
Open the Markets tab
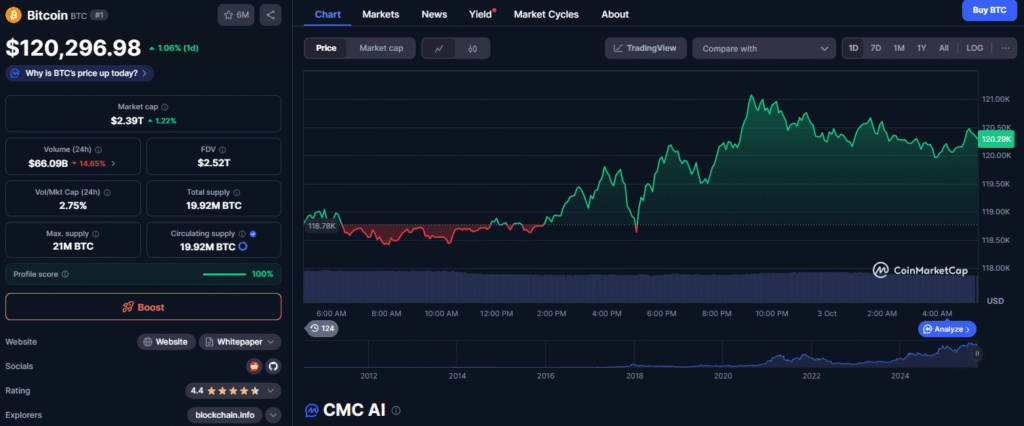click(381, 14)
